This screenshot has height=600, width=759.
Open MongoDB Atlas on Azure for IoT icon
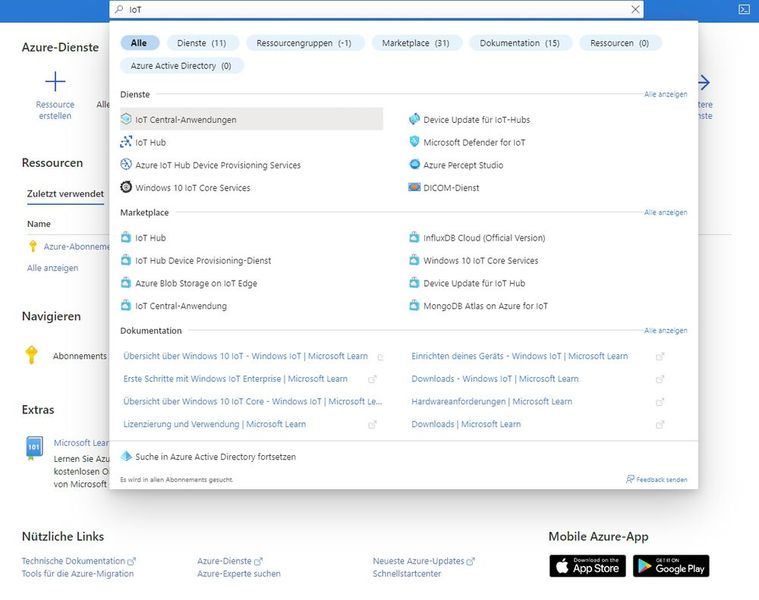pyautogui.click(x=414, y=305)
